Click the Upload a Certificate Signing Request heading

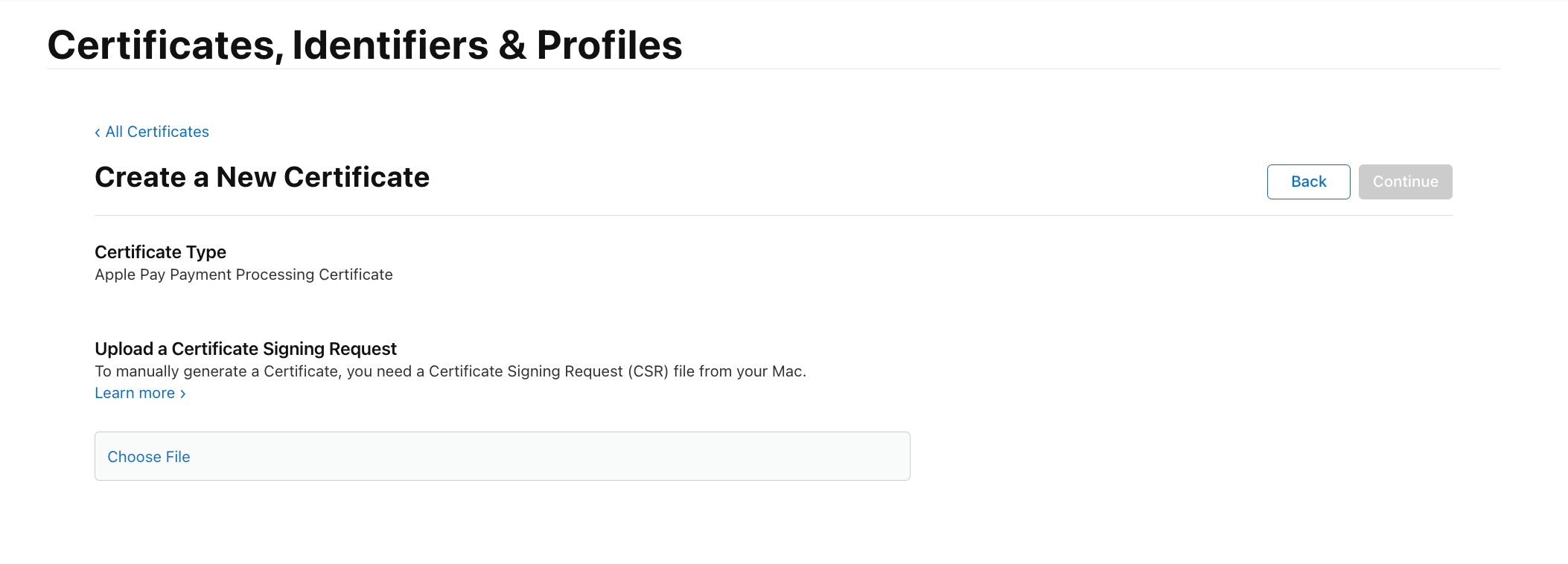tap(246, 349)
